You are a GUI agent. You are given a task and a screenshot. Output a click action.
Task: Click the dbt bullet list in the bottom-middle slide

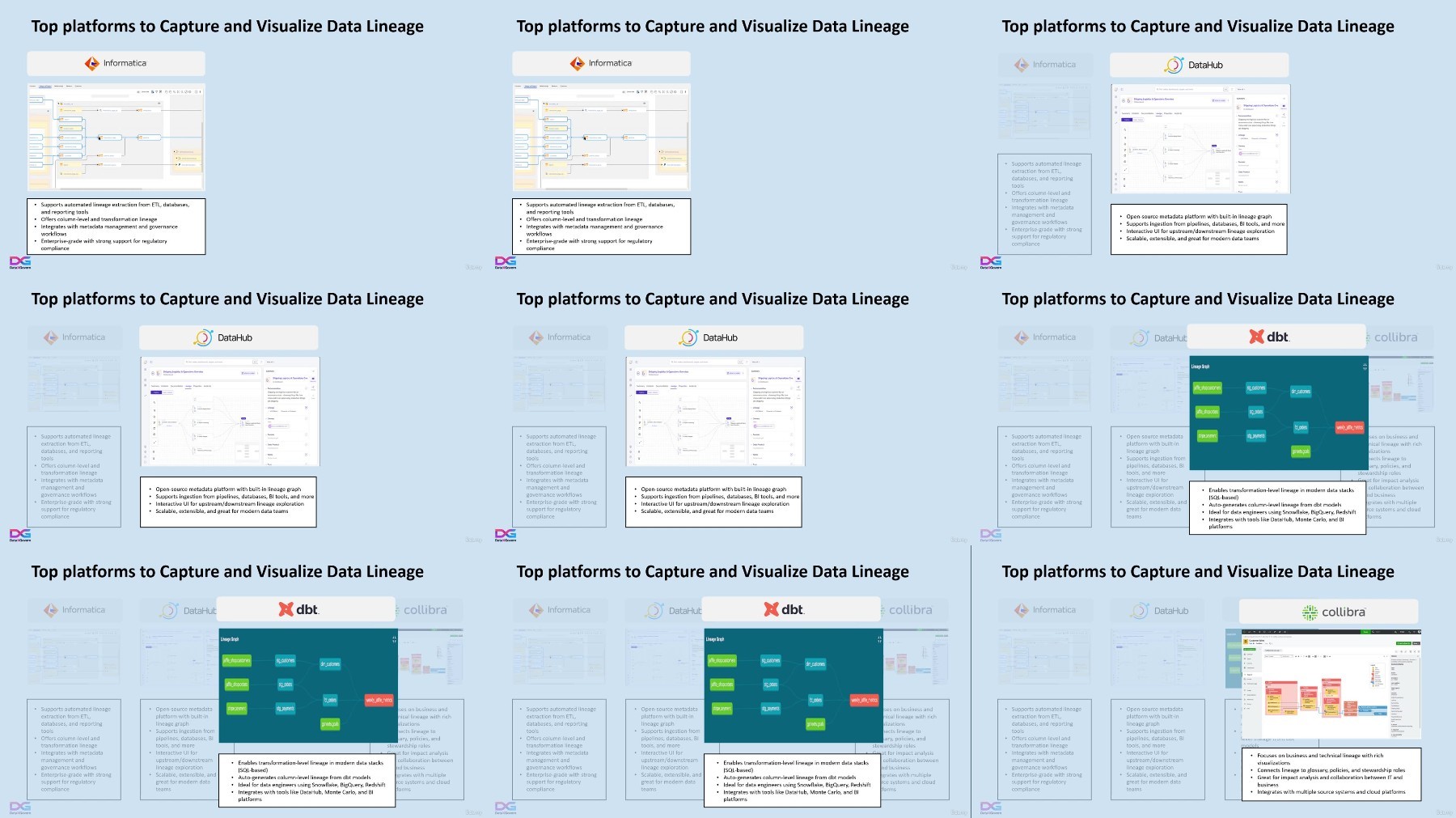[x=792, y=781]
